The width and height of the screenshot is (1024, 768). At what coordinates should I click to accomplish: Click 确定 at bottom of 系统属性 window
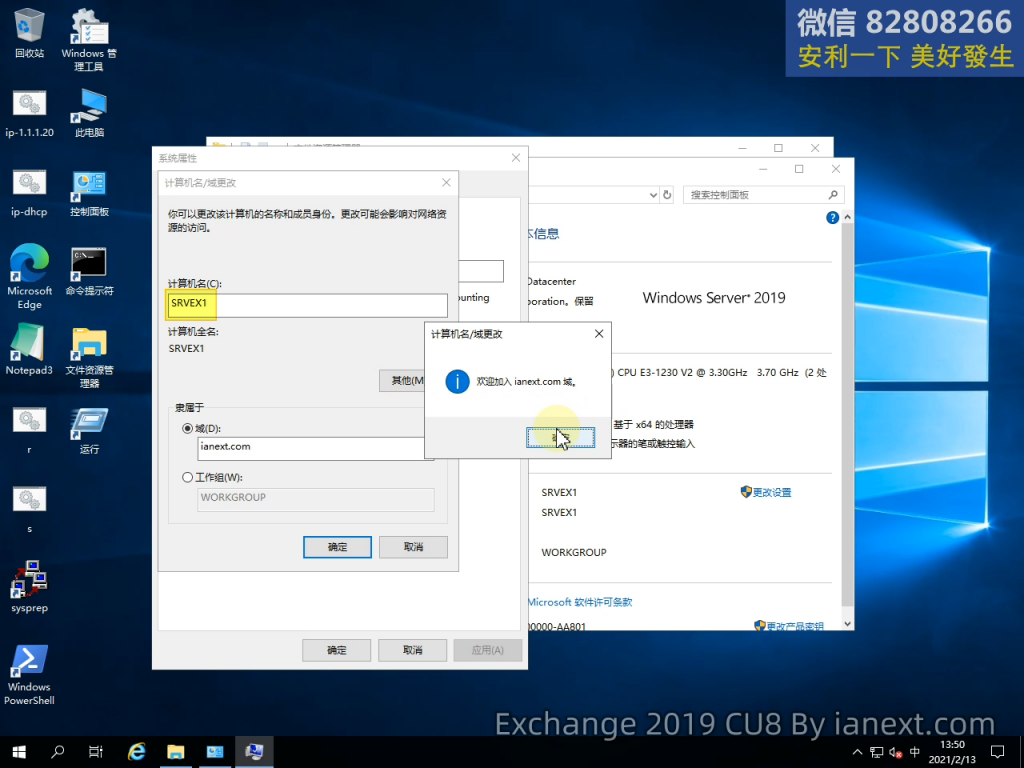(x=337, y=650)
